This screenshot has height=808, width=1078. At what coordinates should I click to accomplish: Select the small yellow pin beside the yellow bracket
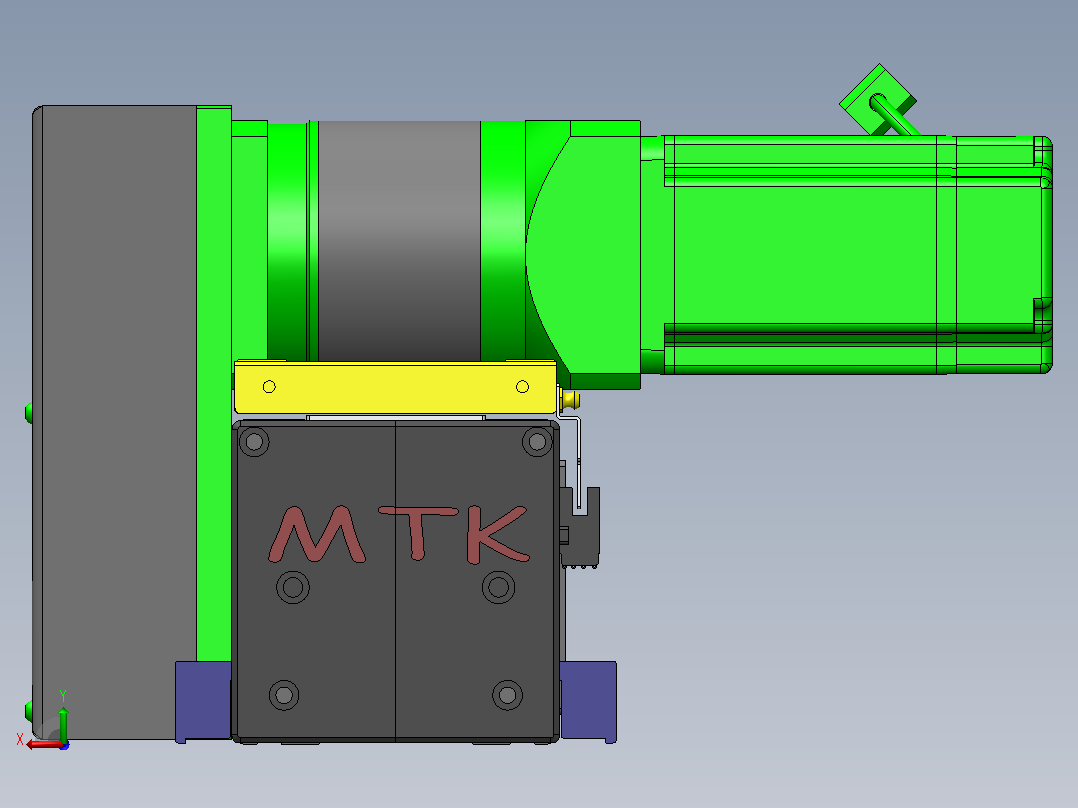coord(570,399)
